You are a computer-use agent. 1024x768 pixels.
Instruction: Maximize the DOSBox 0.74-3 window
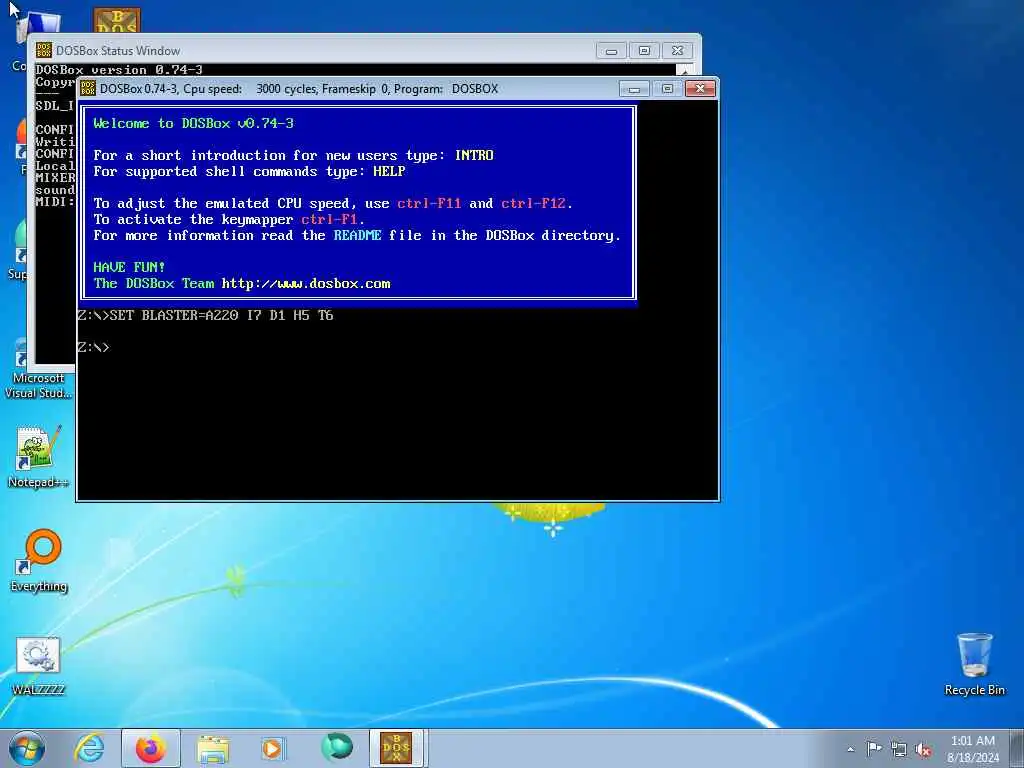point(667,88)
